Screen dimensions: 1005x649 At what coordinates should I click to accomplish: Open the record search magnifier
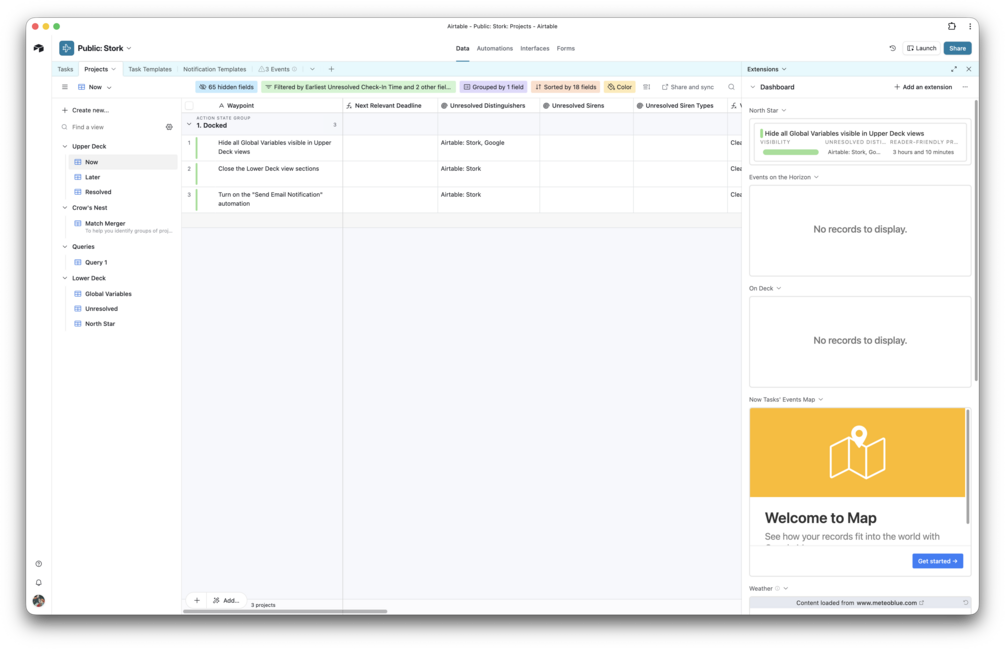731,87
